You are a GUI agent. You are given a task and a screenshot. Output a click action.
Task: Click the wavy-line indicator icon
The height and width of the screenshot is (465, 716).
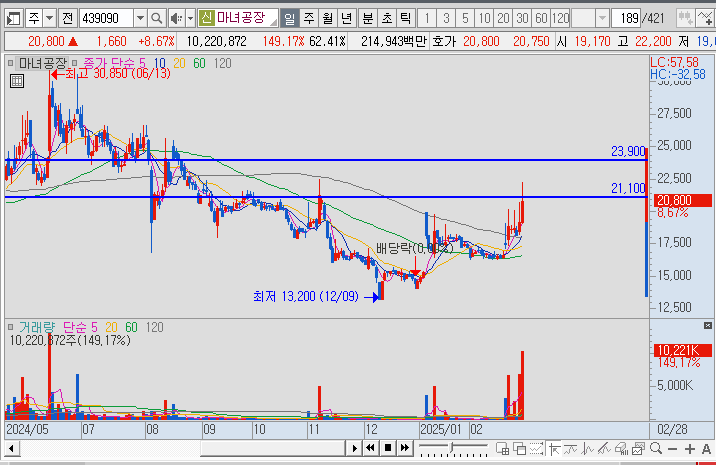point(571,449)
